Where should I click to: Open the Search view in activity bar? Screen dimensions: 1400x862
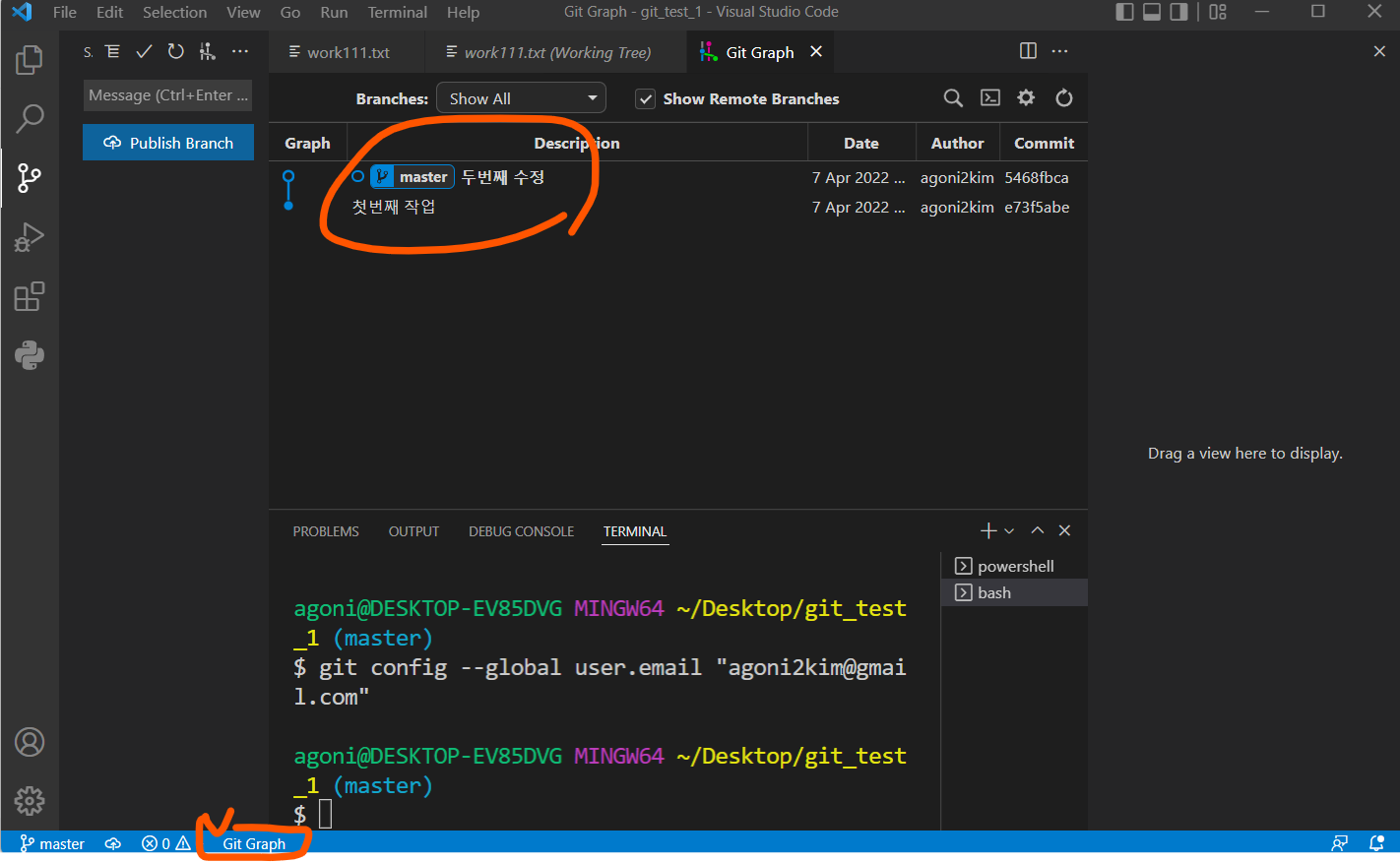pos(30,119)
